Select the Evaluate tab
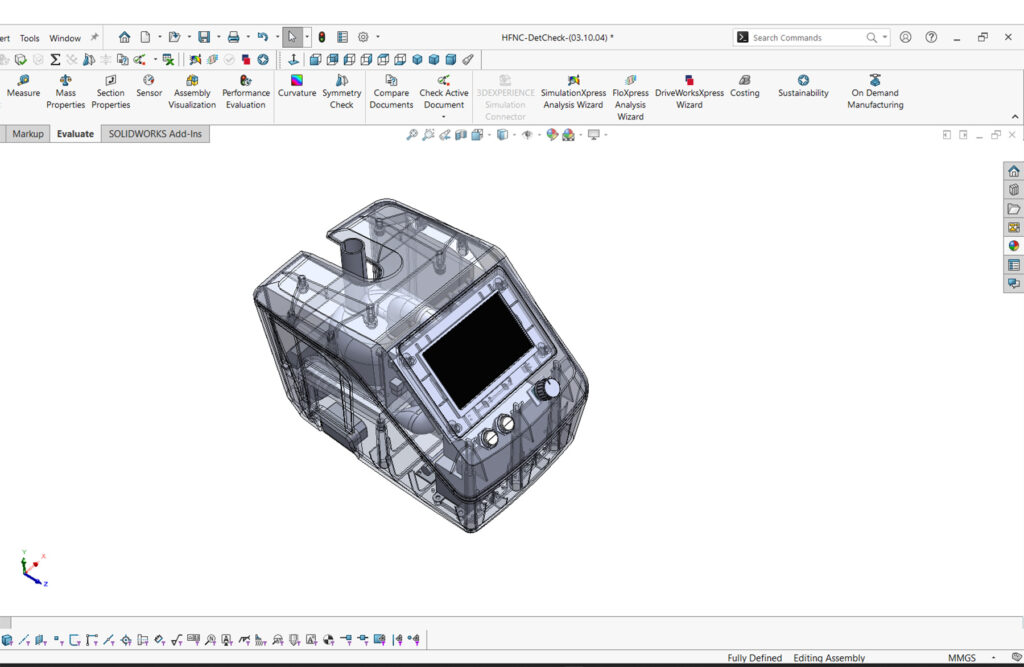 [x=75, y=134]
